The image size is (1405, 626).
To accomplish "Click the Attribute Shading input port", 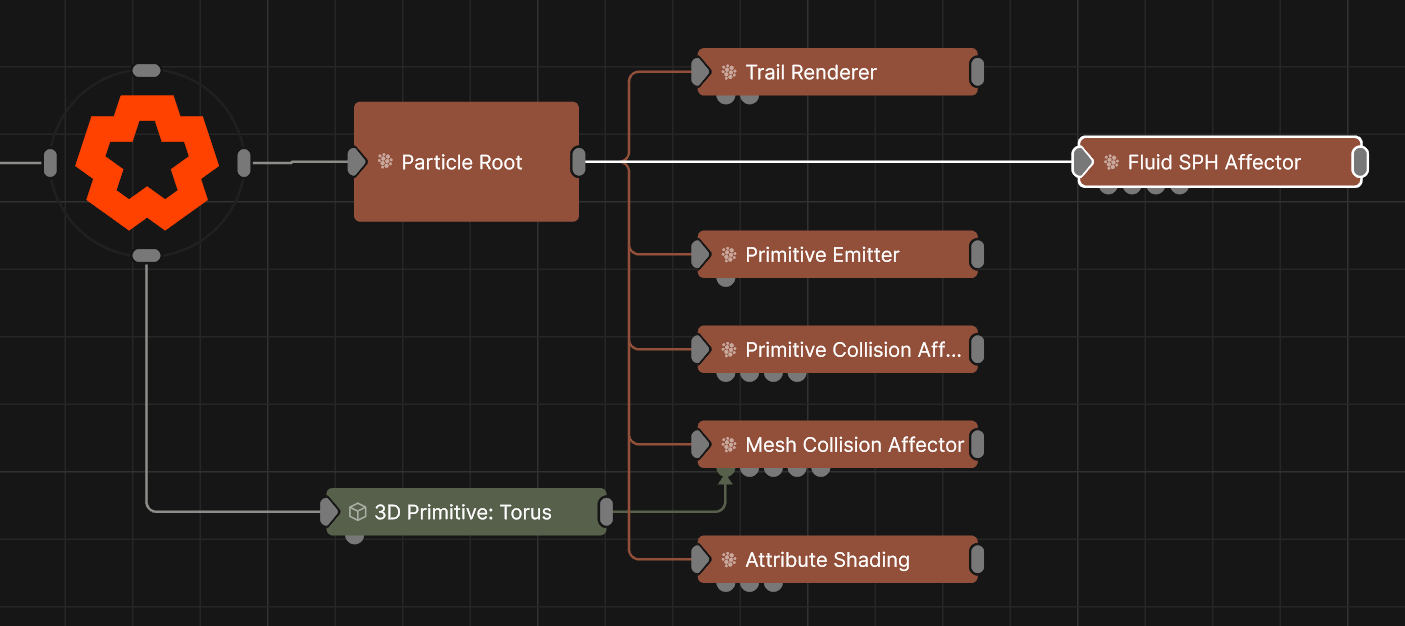I will click(x=700, y=560).
